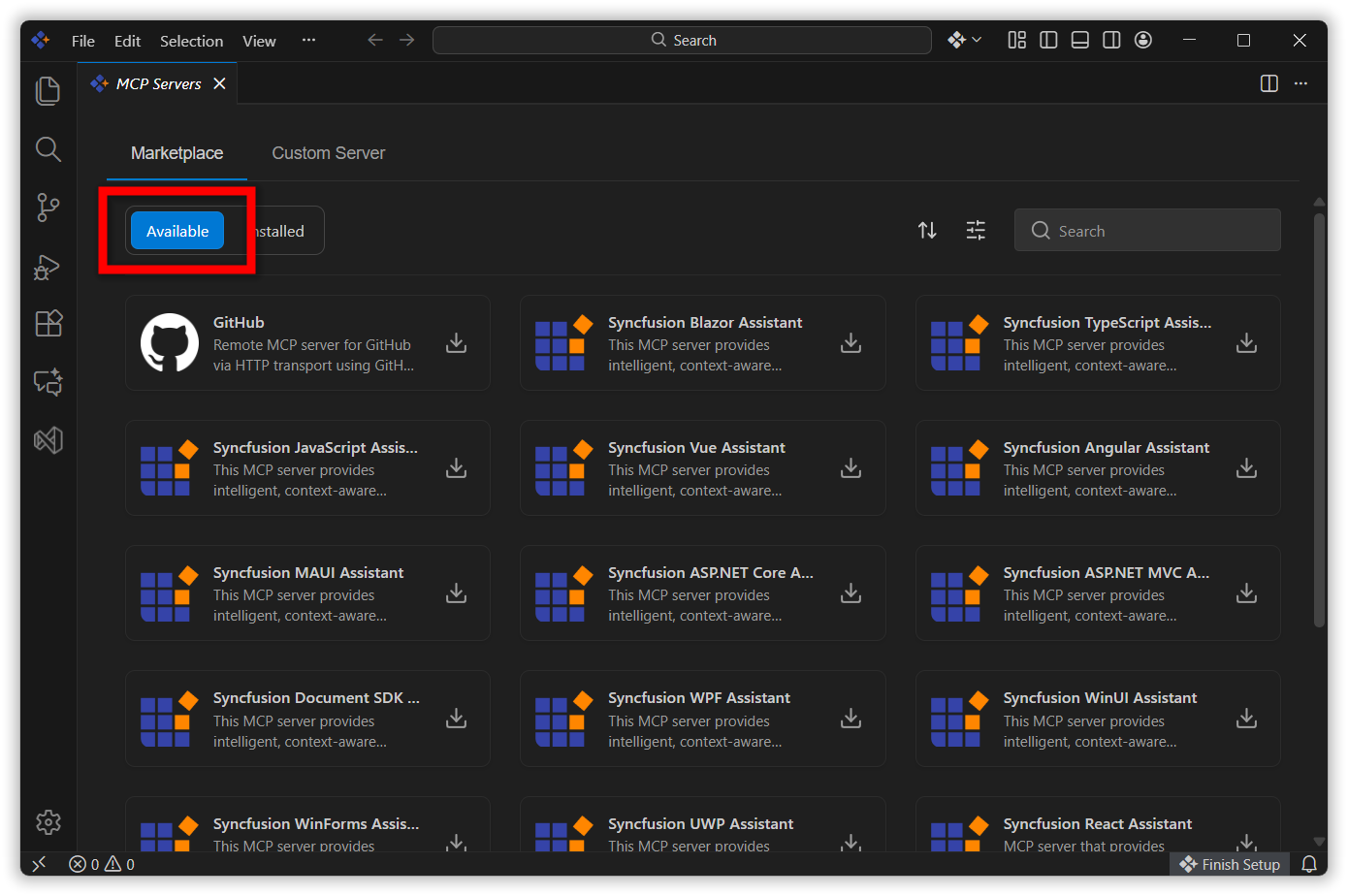Toggle the bottom panel layout icon
Viewport: 1348px width, 896px height.
click(x=1079, y=40)
